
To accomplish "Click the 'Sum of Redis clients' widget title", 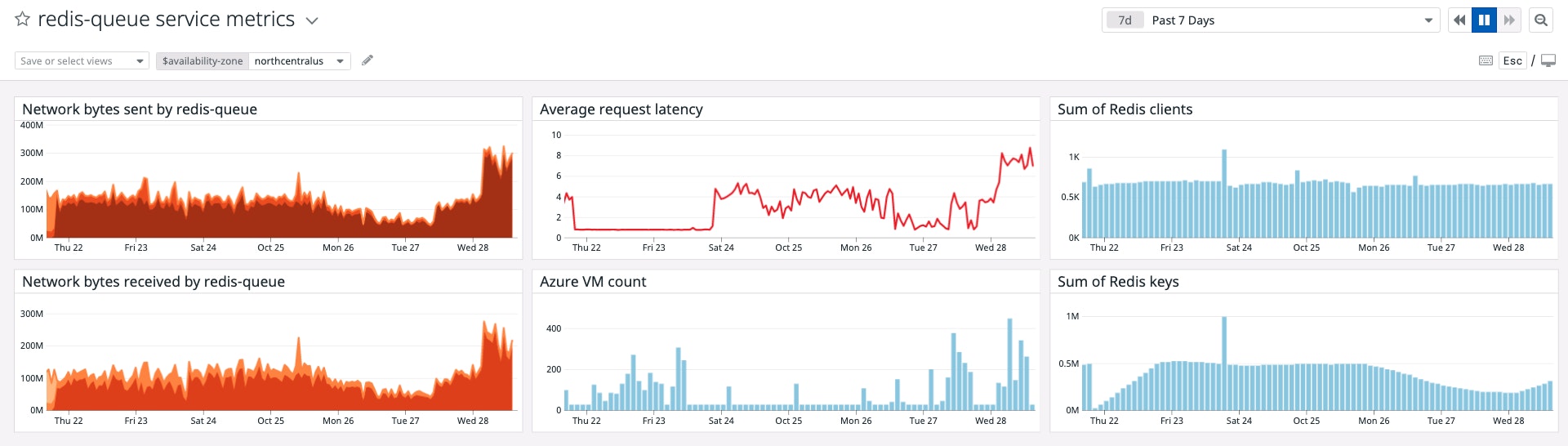I will point(1125,109).
